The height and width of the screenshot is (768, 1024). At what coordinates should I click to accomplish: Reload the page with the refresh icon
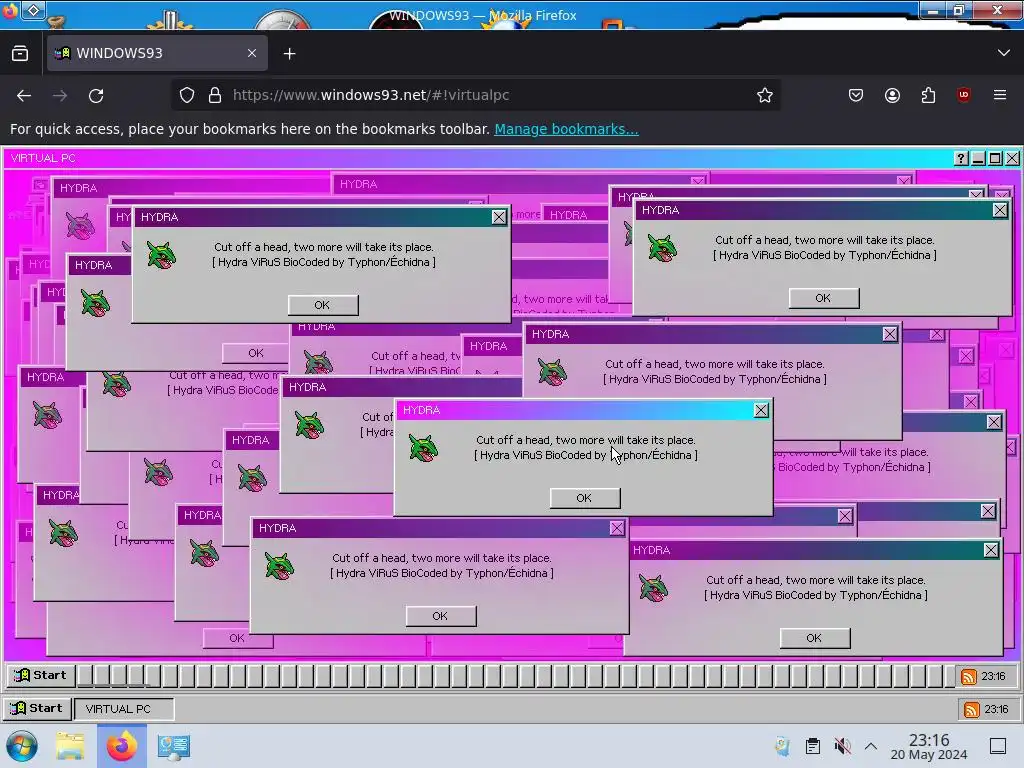[96, 95]
